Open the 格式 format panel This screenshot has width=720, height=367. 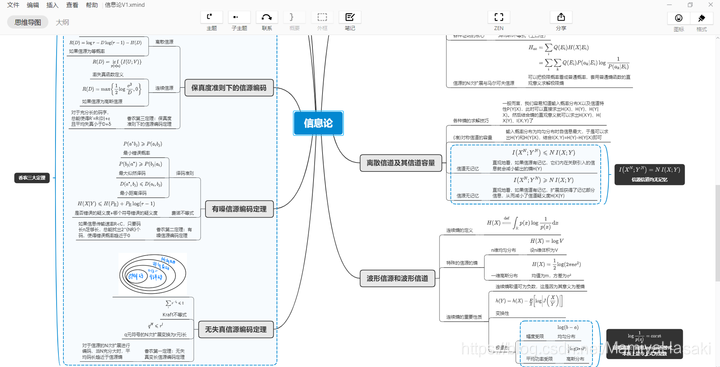(x=702, y=18)
